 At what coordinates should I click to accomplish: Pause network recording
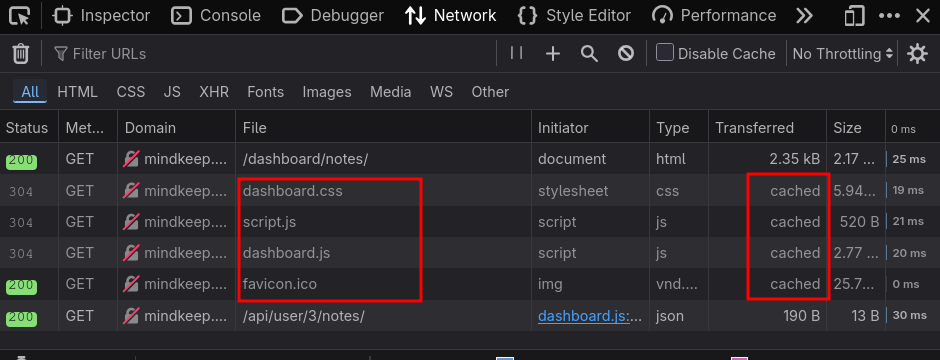[x=516, y=53]
